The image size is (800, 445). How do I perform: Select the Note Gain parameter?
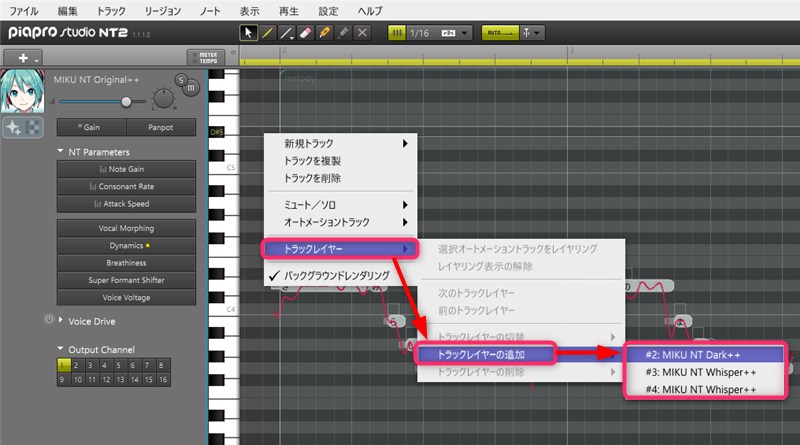(x=126, y=169)
